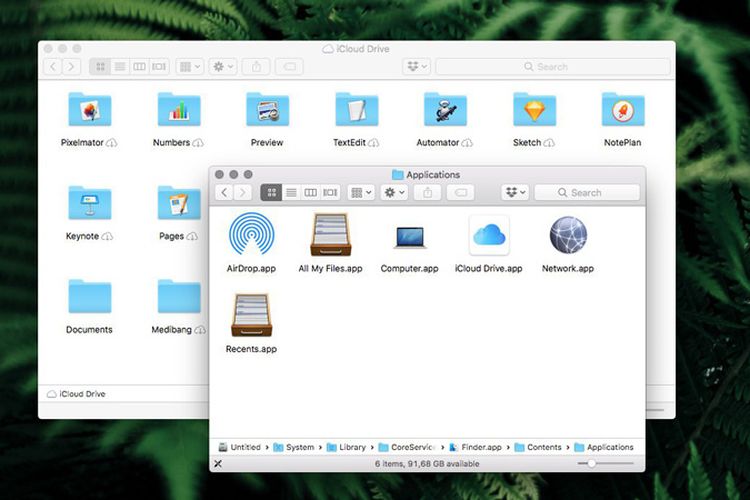
Task: Open TextEdit folder in iCloud Drive
Action: coord(356,109)
